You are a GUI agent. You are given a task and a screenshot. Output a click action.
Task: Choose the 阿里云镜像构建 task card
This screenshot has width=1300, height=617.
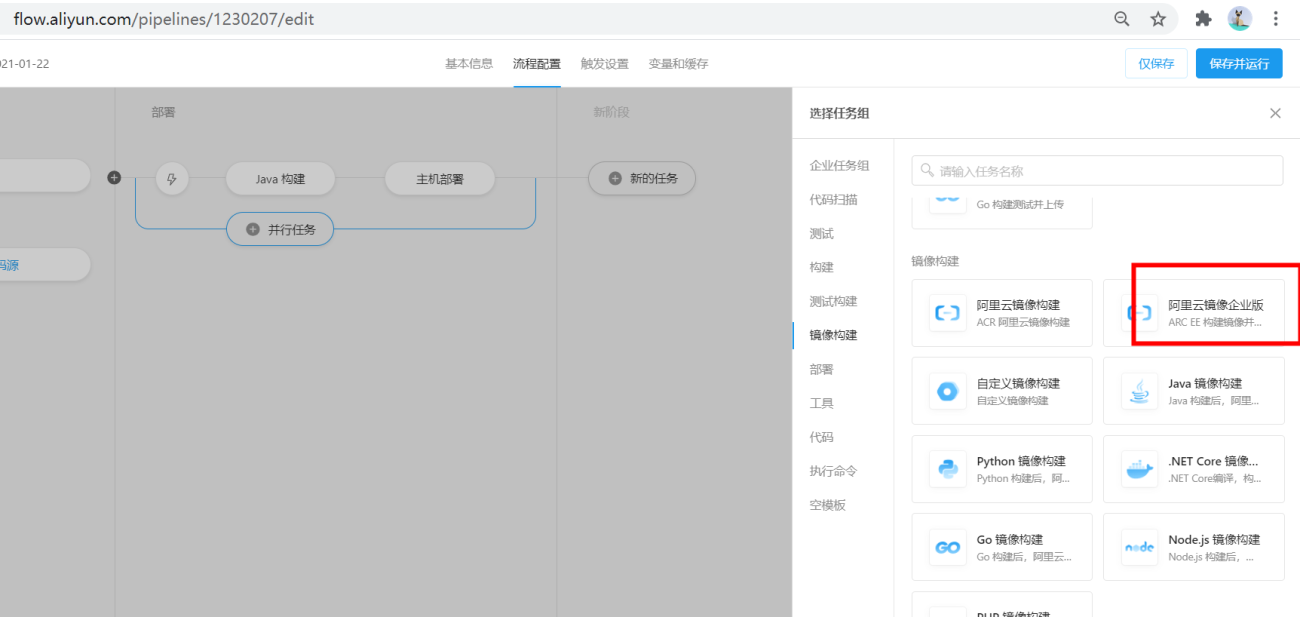pos(1002,313)
